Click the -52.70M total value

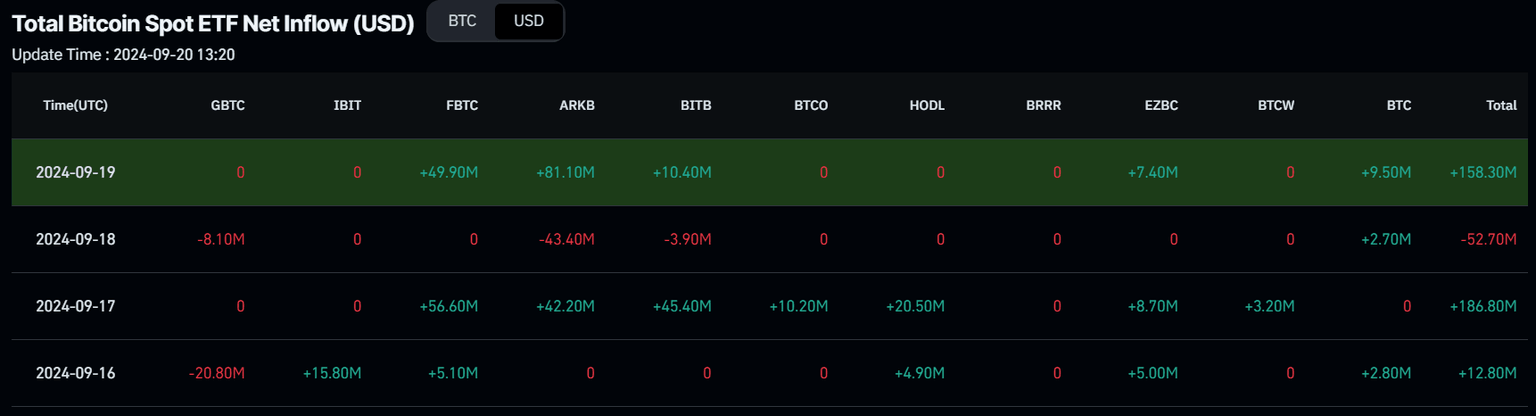click(x=1486, y=239)
